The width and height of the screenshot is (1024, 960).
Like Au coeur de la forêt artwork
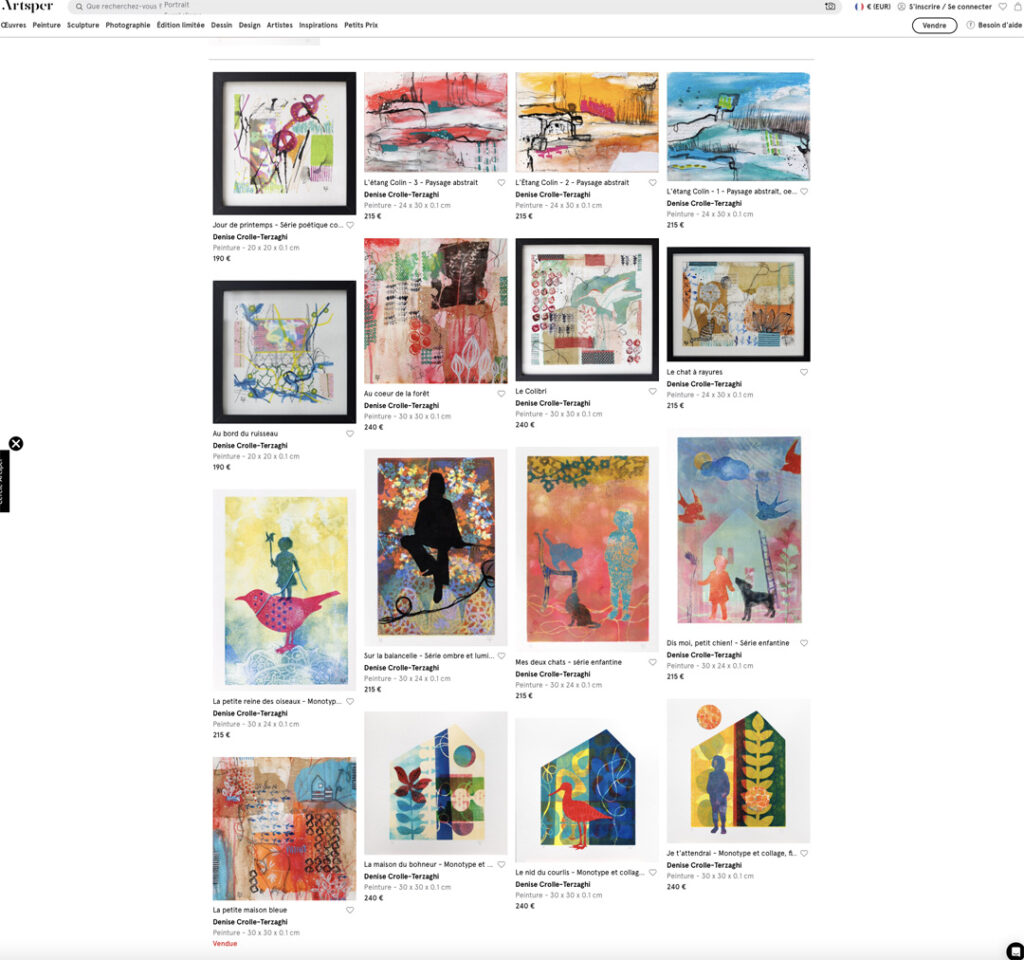[x=501, y=394]
